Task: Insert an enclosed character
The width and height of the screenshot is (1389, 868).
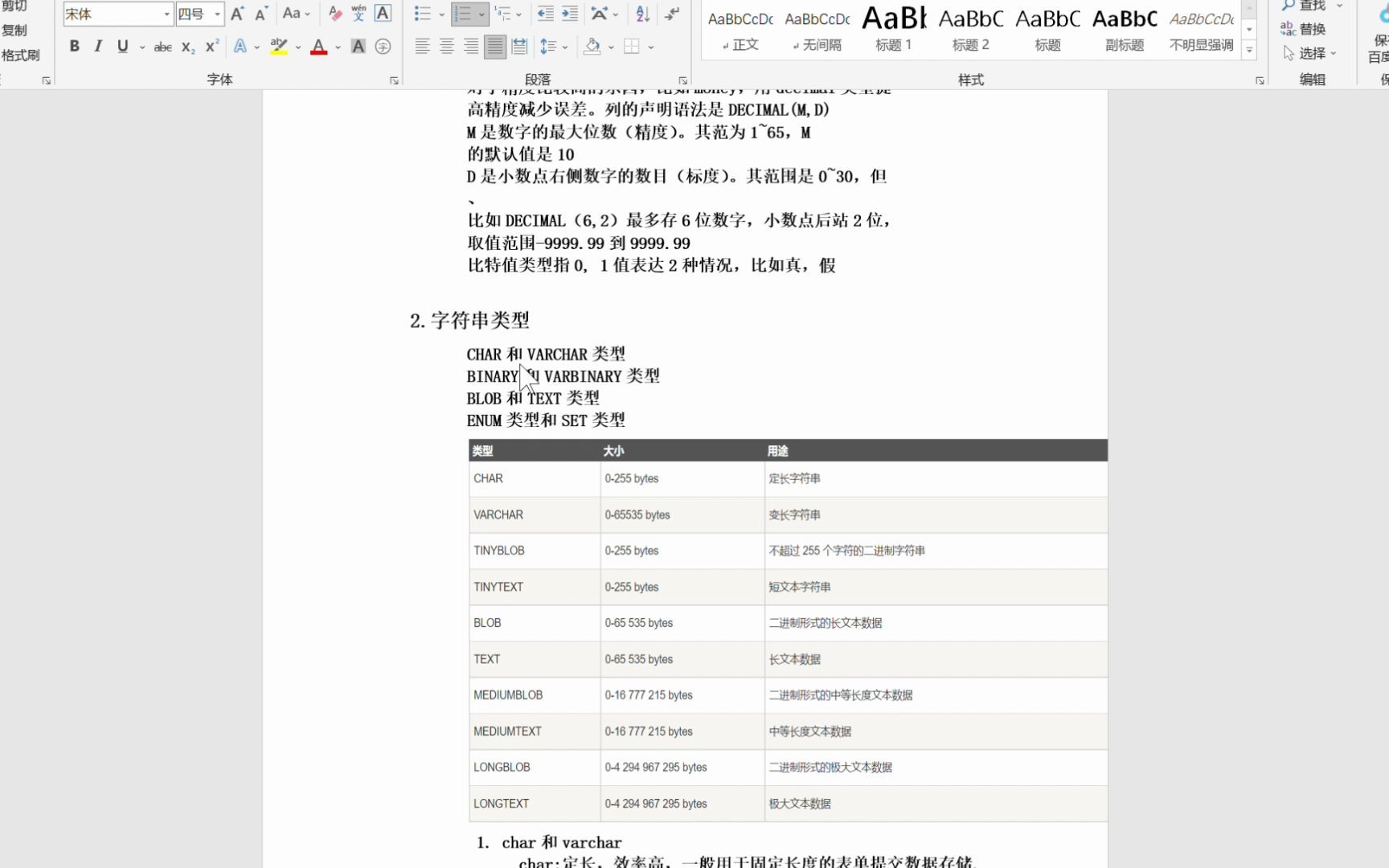Action: 383,47
